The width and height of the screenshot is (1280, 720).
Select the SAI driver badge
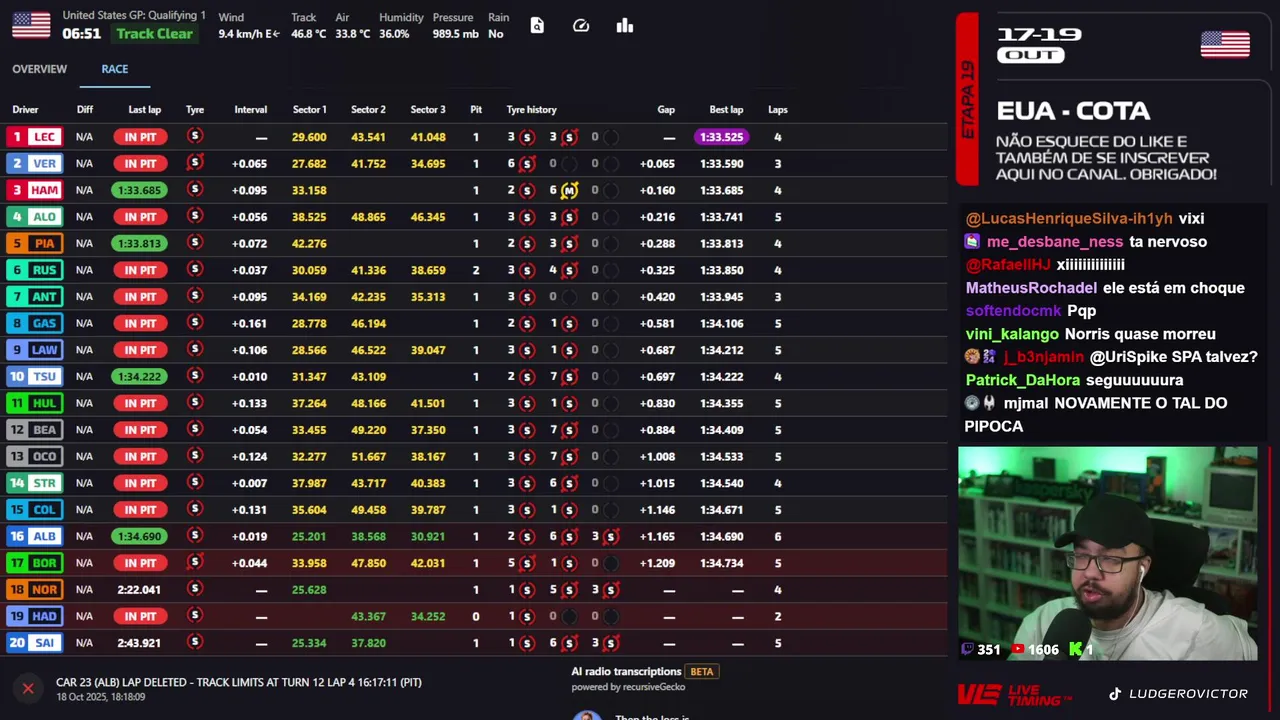pos(34,642)
